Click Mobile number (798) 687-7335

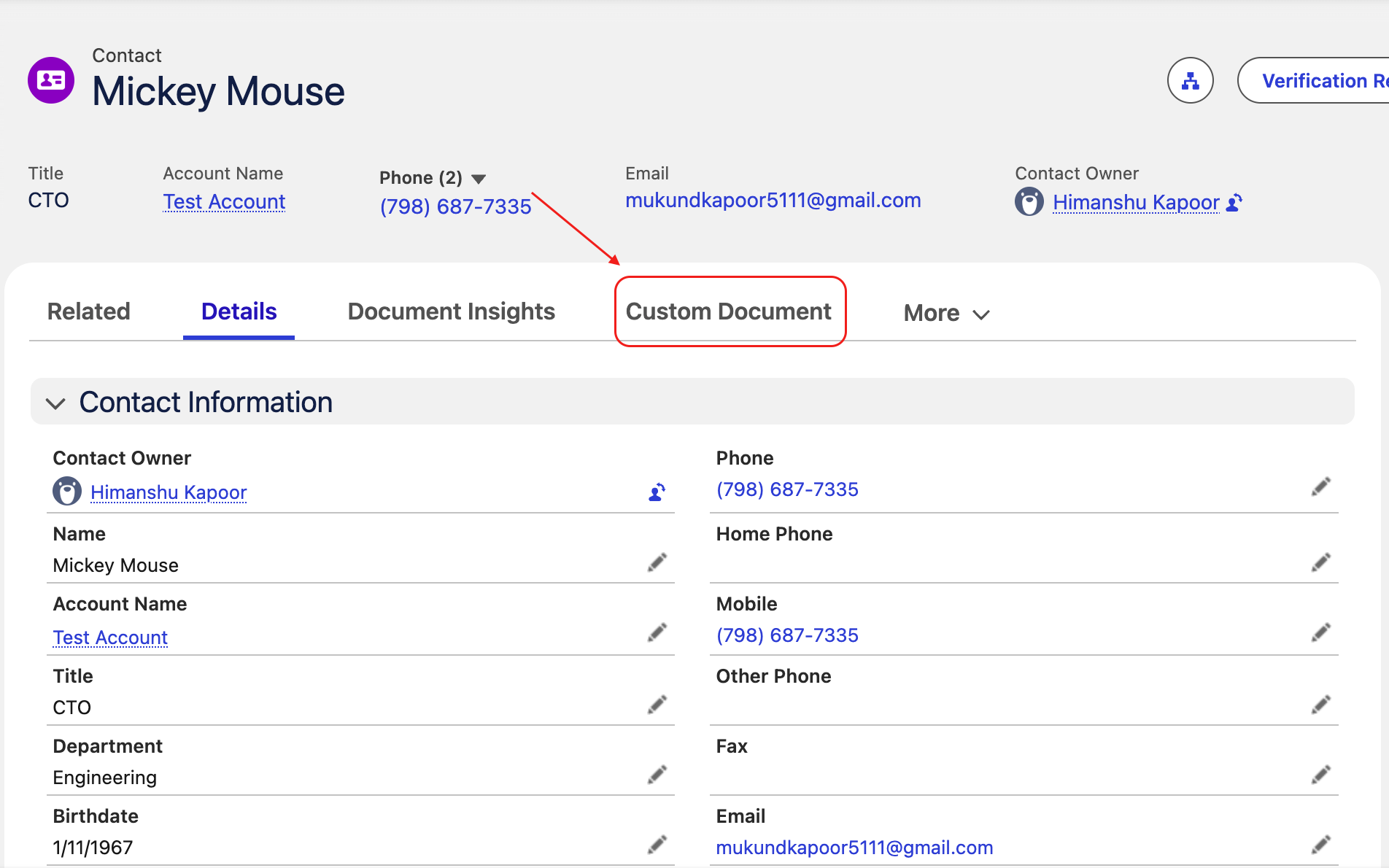[787, 635]
